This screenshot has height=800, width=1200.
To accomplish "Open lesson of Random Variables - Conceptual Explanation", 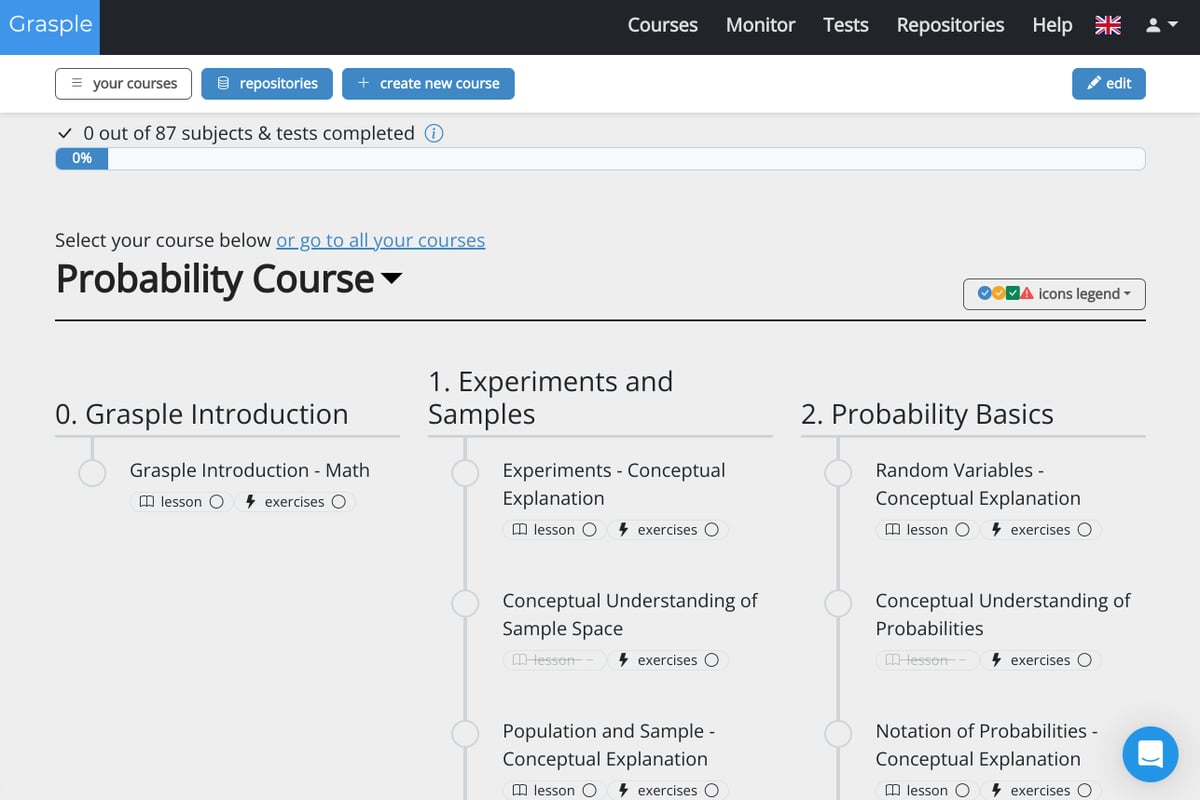I will [927, 530].
